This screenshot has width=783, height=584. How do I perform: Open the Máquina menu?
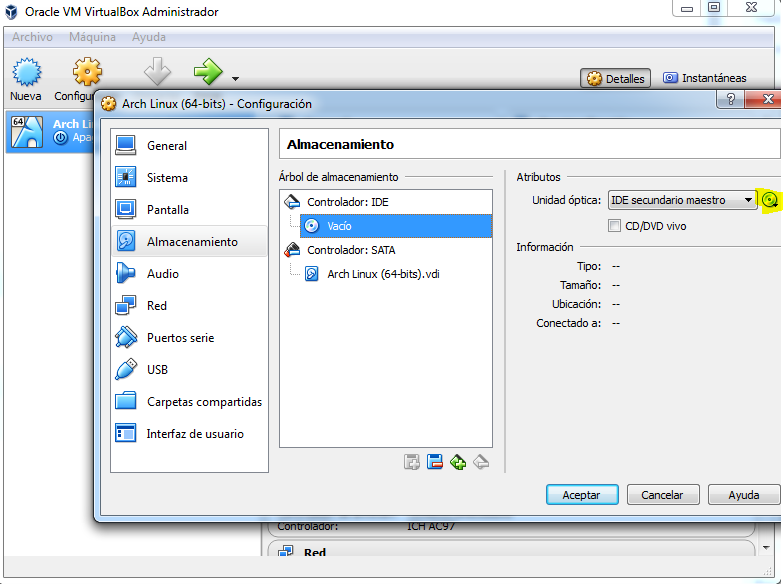pos(92,37)
